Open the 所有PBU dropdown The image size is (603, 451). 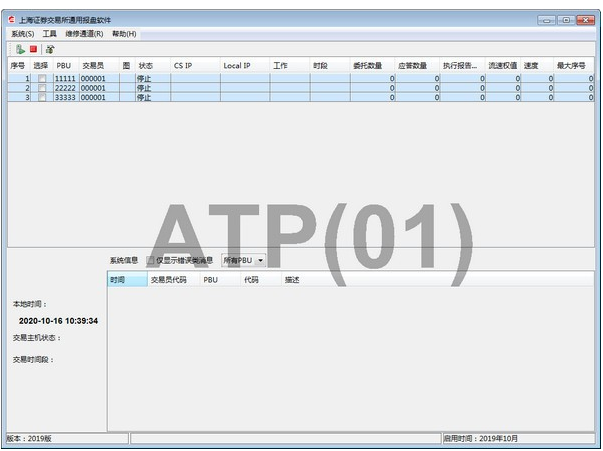tap(243, 260)
